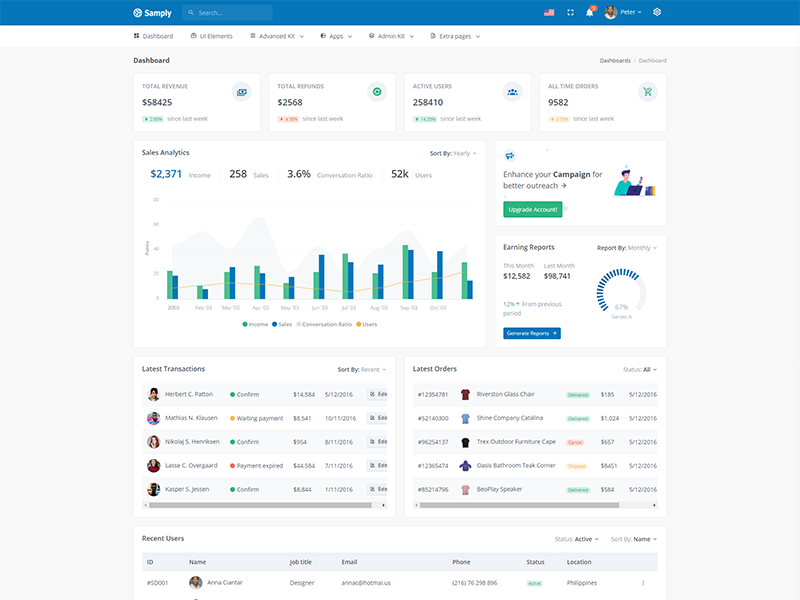800x600 pixels.
Task: Click the All Time Orders cart icon
Action: [647, 92]
